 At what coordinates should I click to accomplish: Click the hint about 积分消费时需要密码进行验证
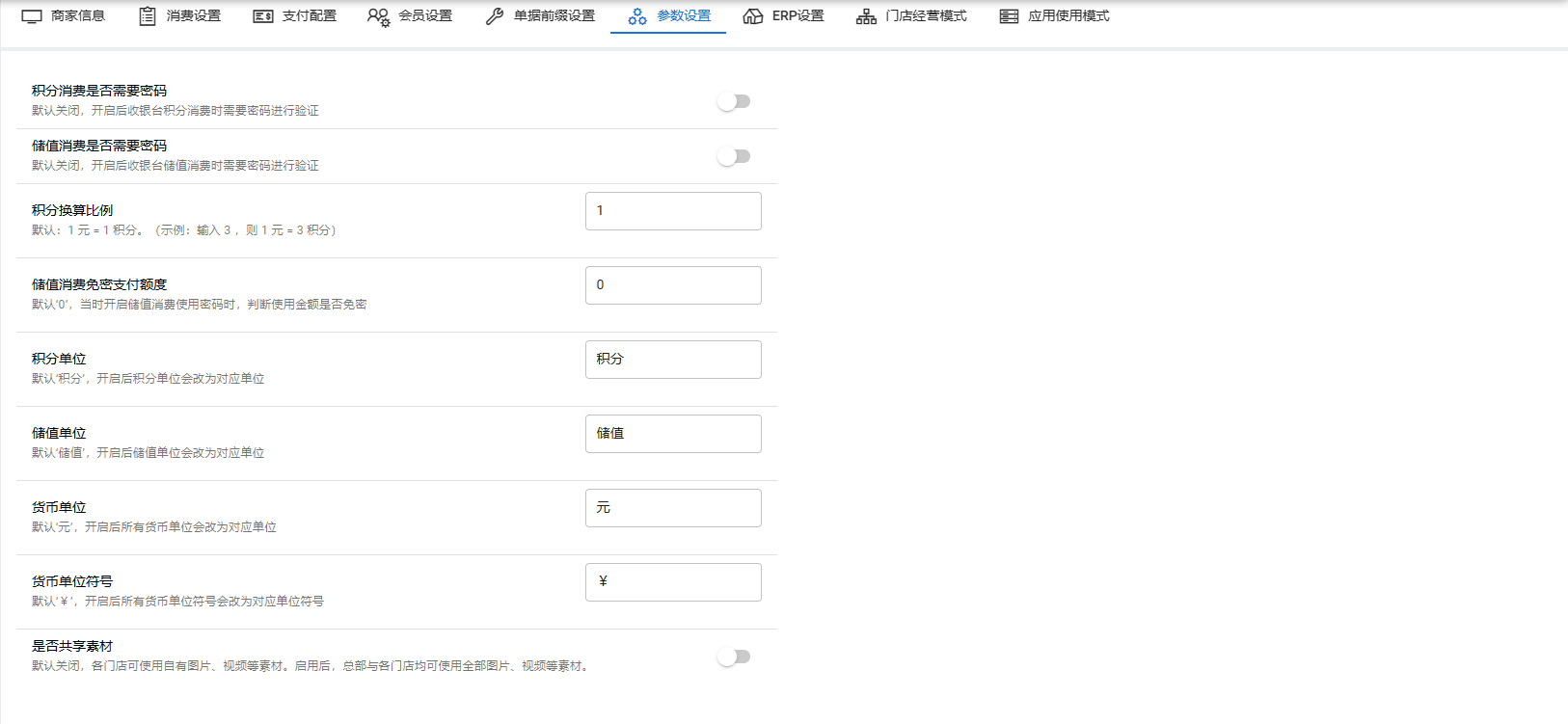[176, 111]
